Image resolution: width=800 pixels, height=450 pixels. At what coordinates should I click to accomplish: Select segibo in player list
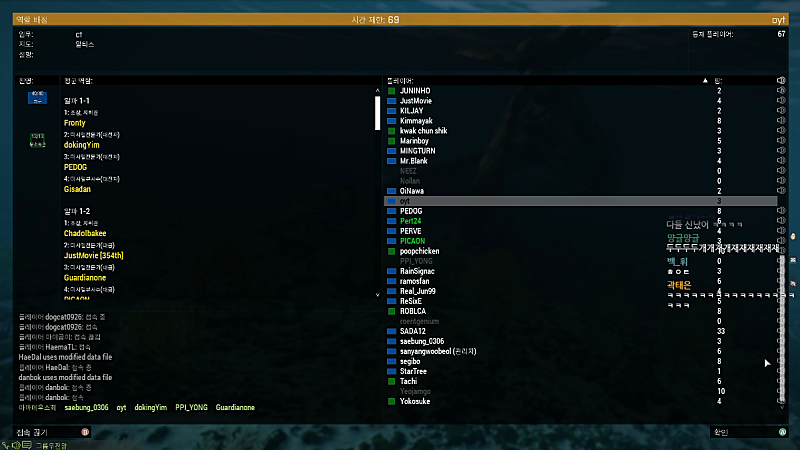click(410, 361)
